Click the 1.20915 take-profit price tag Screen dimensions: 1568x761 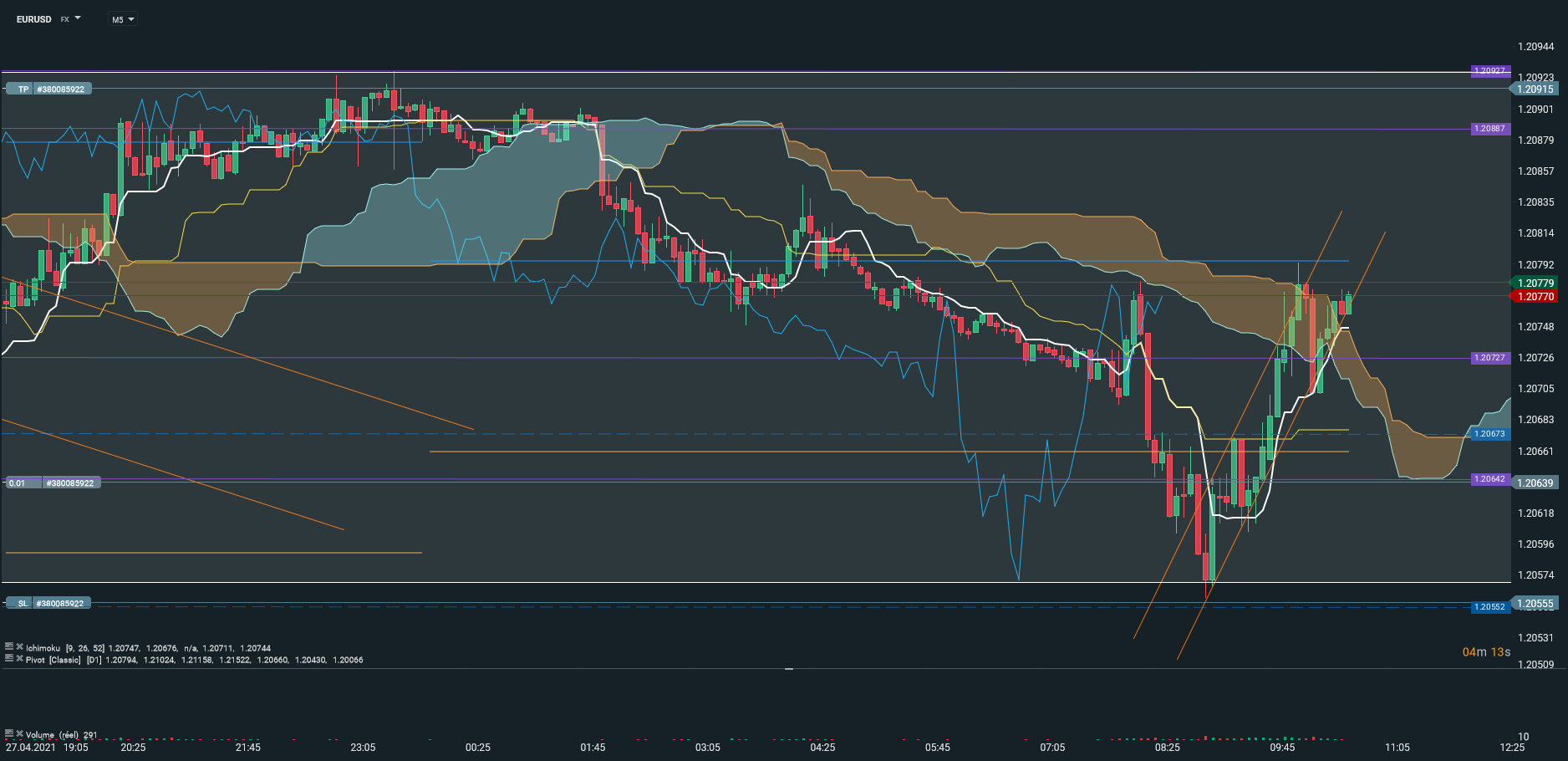point(1535,89)
